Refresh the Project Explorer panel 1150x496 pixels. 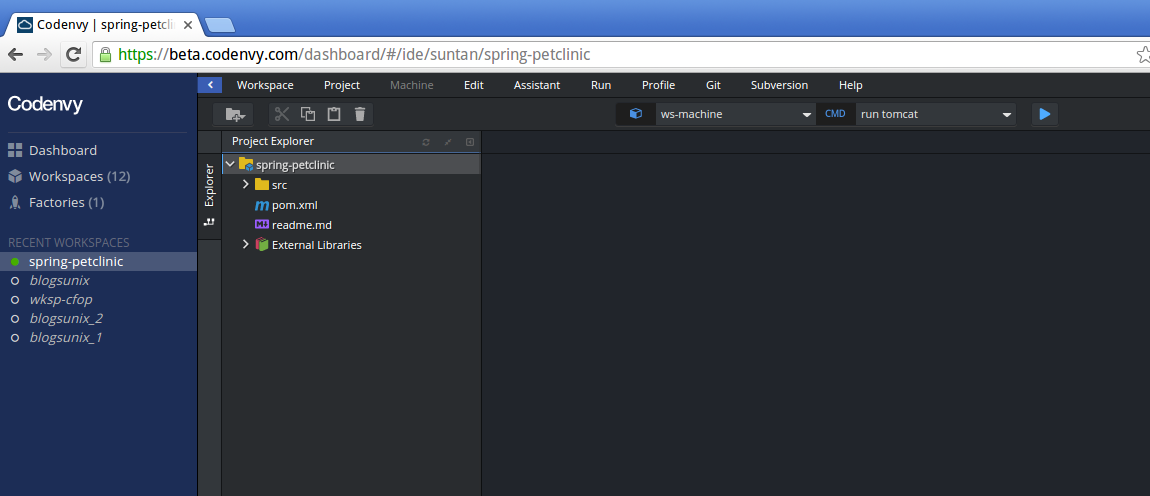pos(426,142)
